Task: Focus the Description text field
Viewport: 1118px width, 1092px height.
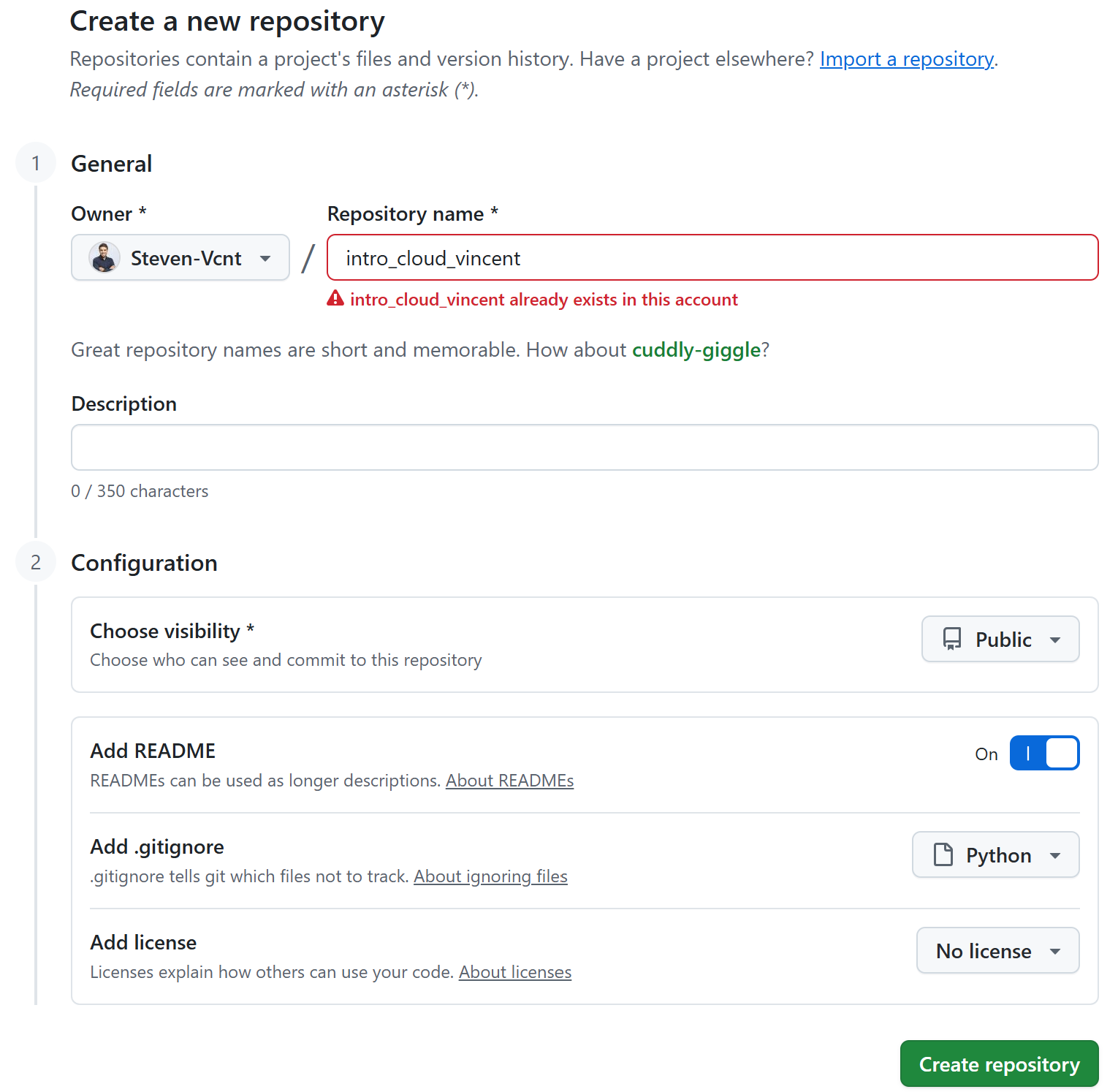Action: pos(584,447)
